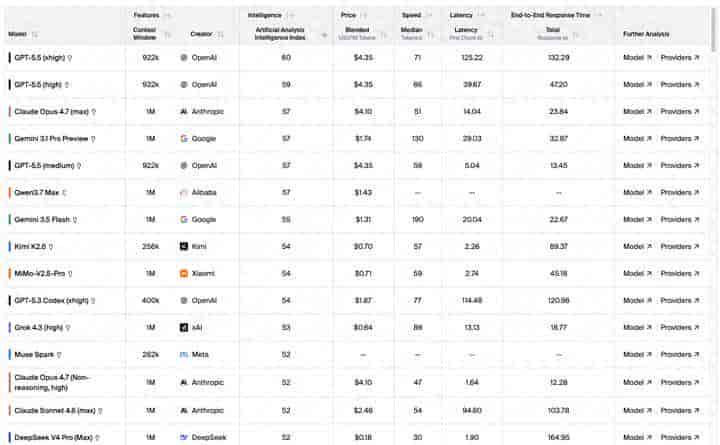Expand End-to-End Response Time group

point(598,15)
